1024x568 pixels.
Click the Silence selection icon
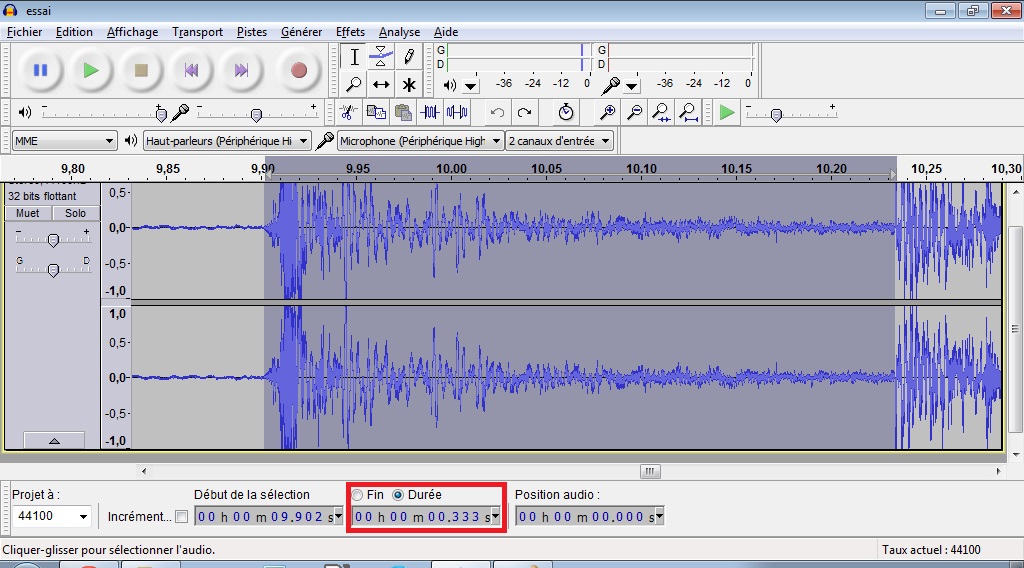457,112
